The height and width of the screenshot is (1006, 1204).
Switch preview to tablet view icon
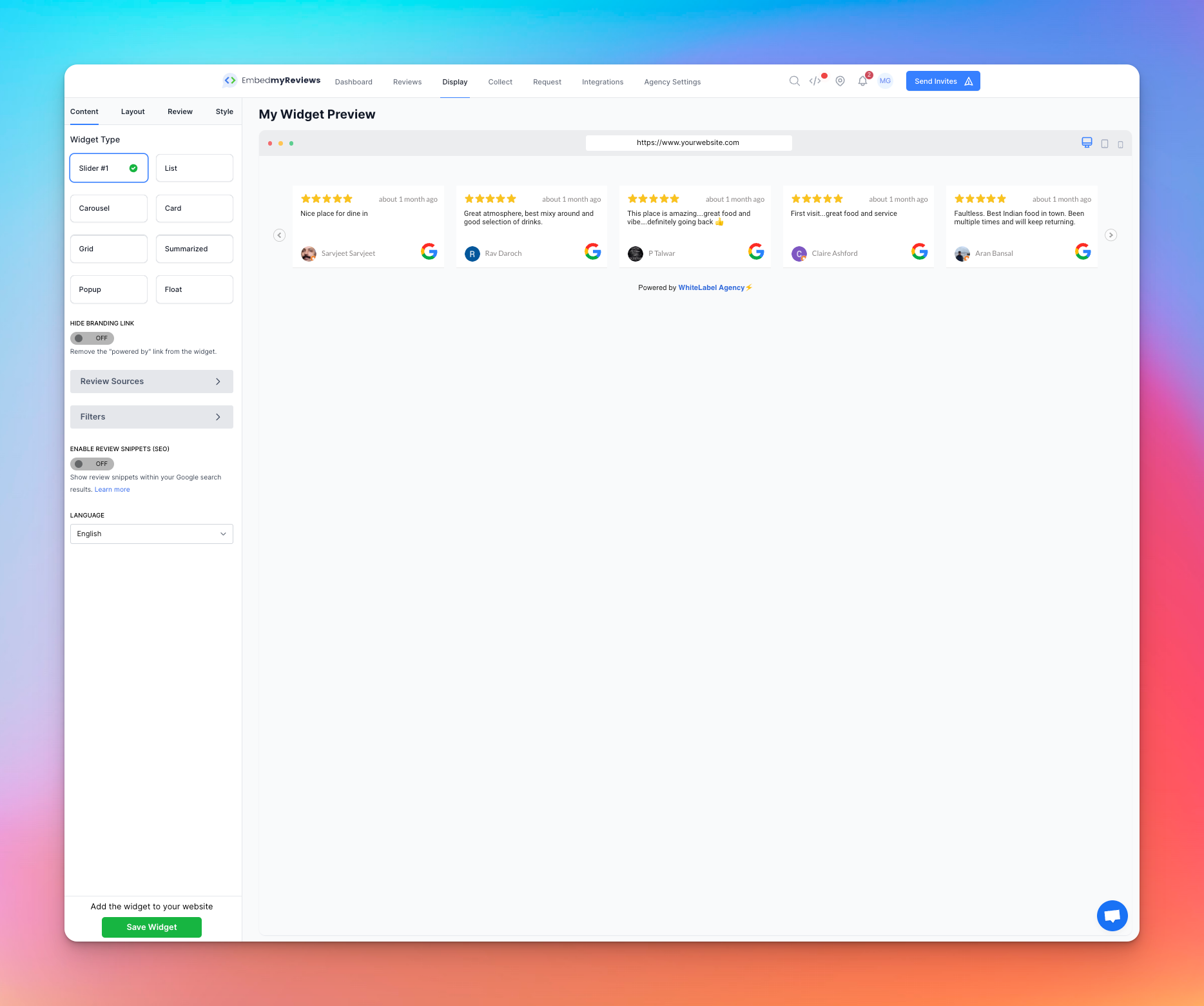pyautogui.click(x=1105, y=144)
